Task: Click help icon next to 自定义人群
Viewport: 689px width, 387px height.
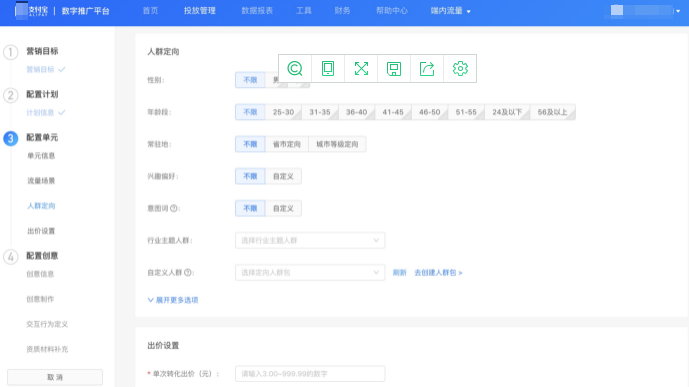Action: point(188,272)
